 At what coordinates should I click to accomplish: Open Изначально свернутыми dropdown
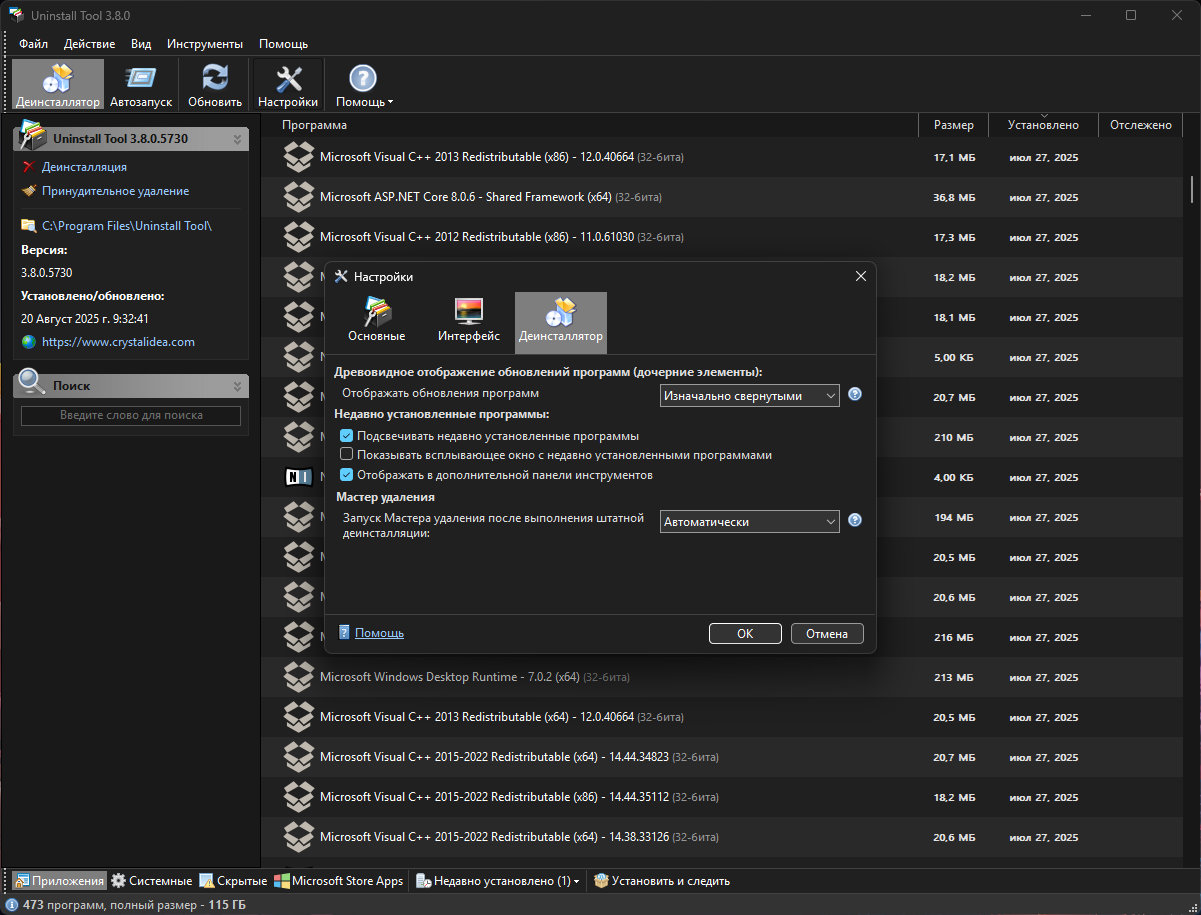pos(750,395)
